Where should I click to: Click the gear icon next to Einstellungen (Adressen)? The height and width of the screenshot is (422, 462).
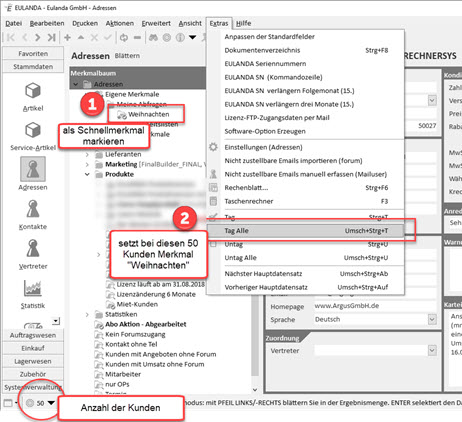click(x=213, y=147)
